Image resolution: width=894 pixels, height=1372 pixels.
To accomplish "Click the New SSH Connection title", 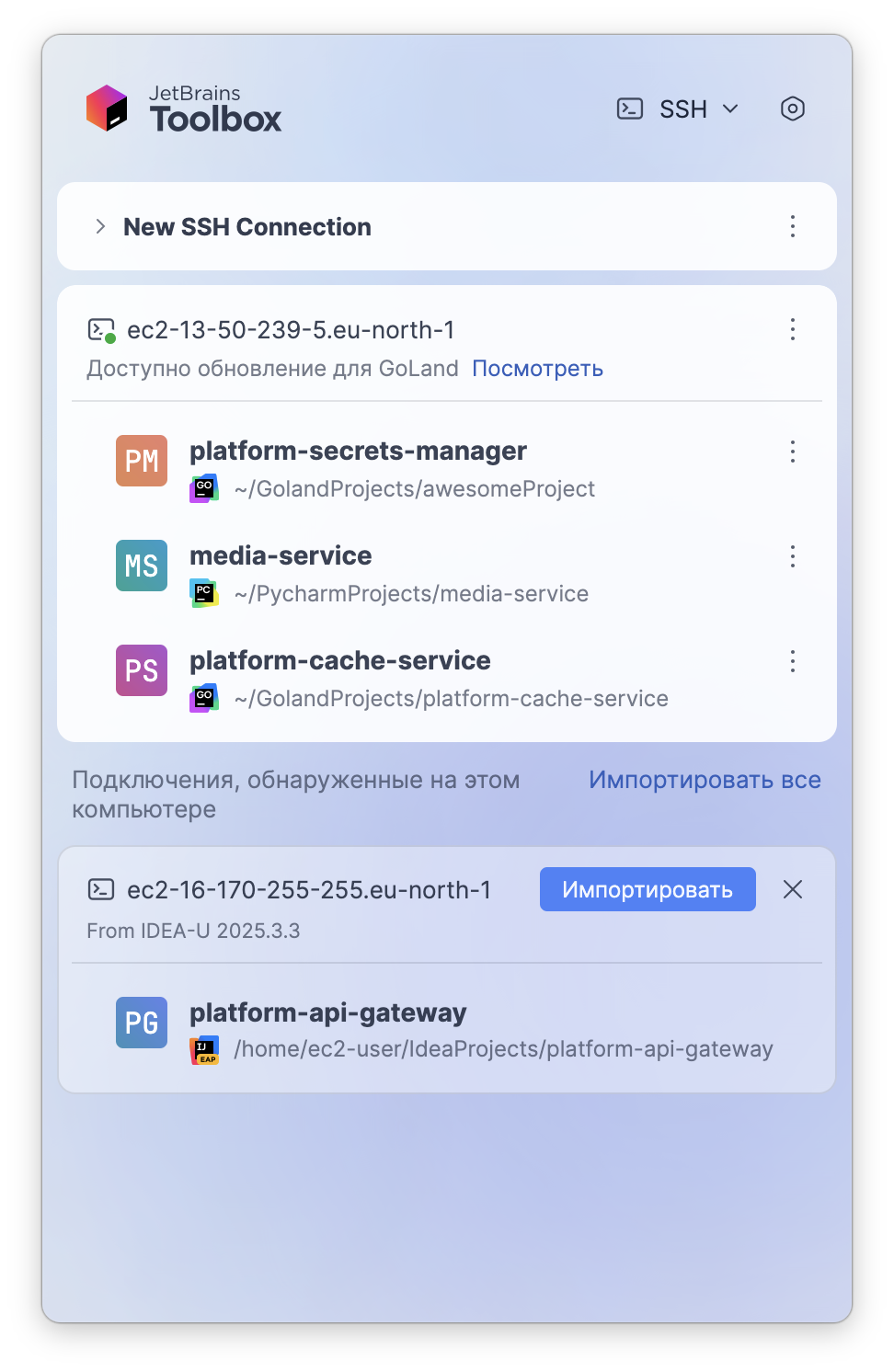I will click(x=247, y=227).
